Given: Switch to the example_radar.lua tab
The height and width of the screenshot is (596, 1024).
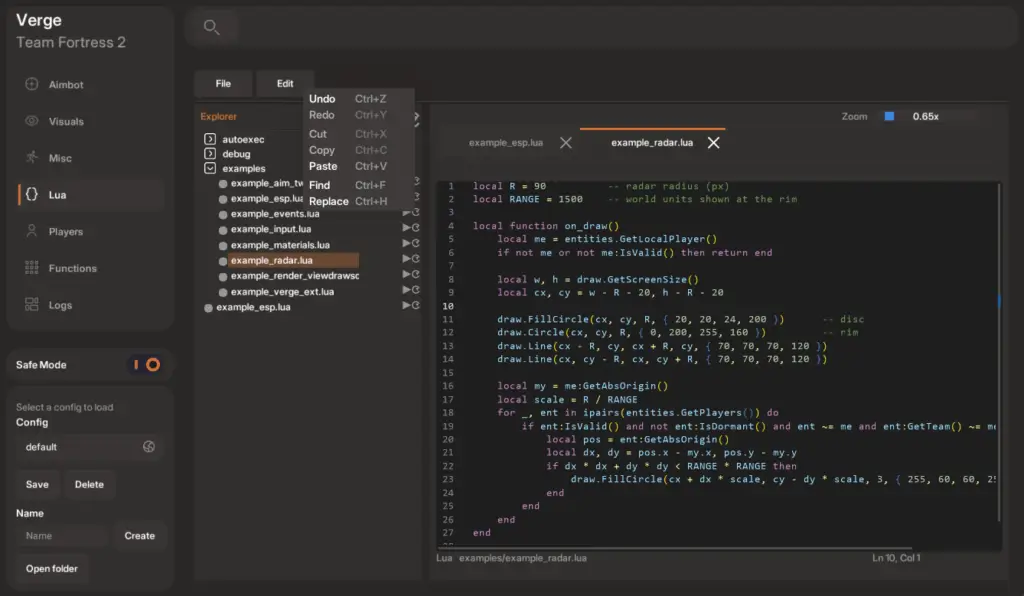Looking at the screenshot, I should pos(652,142).
